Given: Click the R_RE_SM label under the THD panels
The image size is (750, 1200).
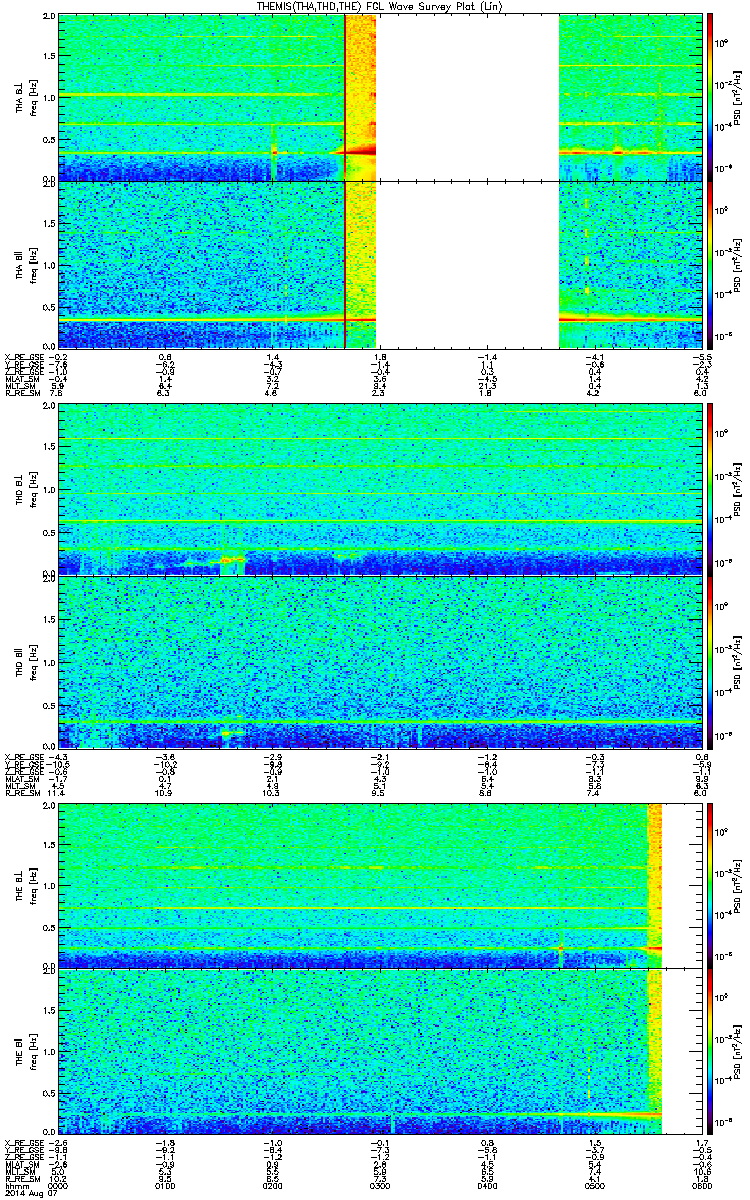Looking at the screenshot, I should click(25, 794).
